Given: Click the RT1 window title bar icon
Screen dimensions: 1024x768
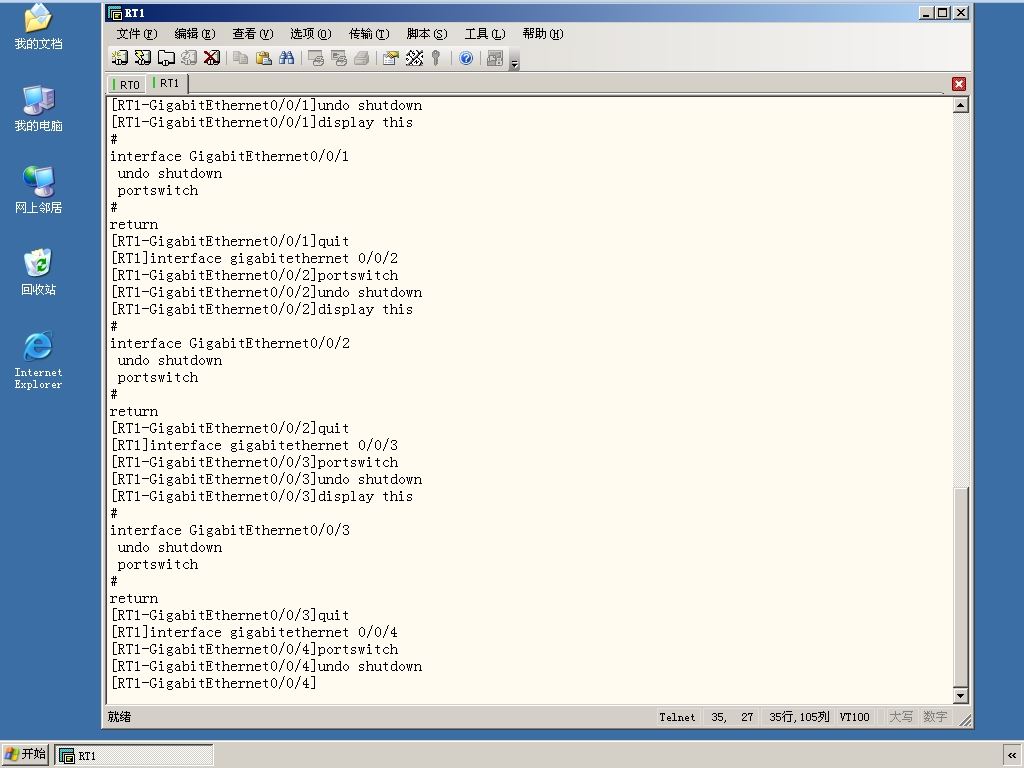Looking at the screenshot, I should click(x=115, y=13).
